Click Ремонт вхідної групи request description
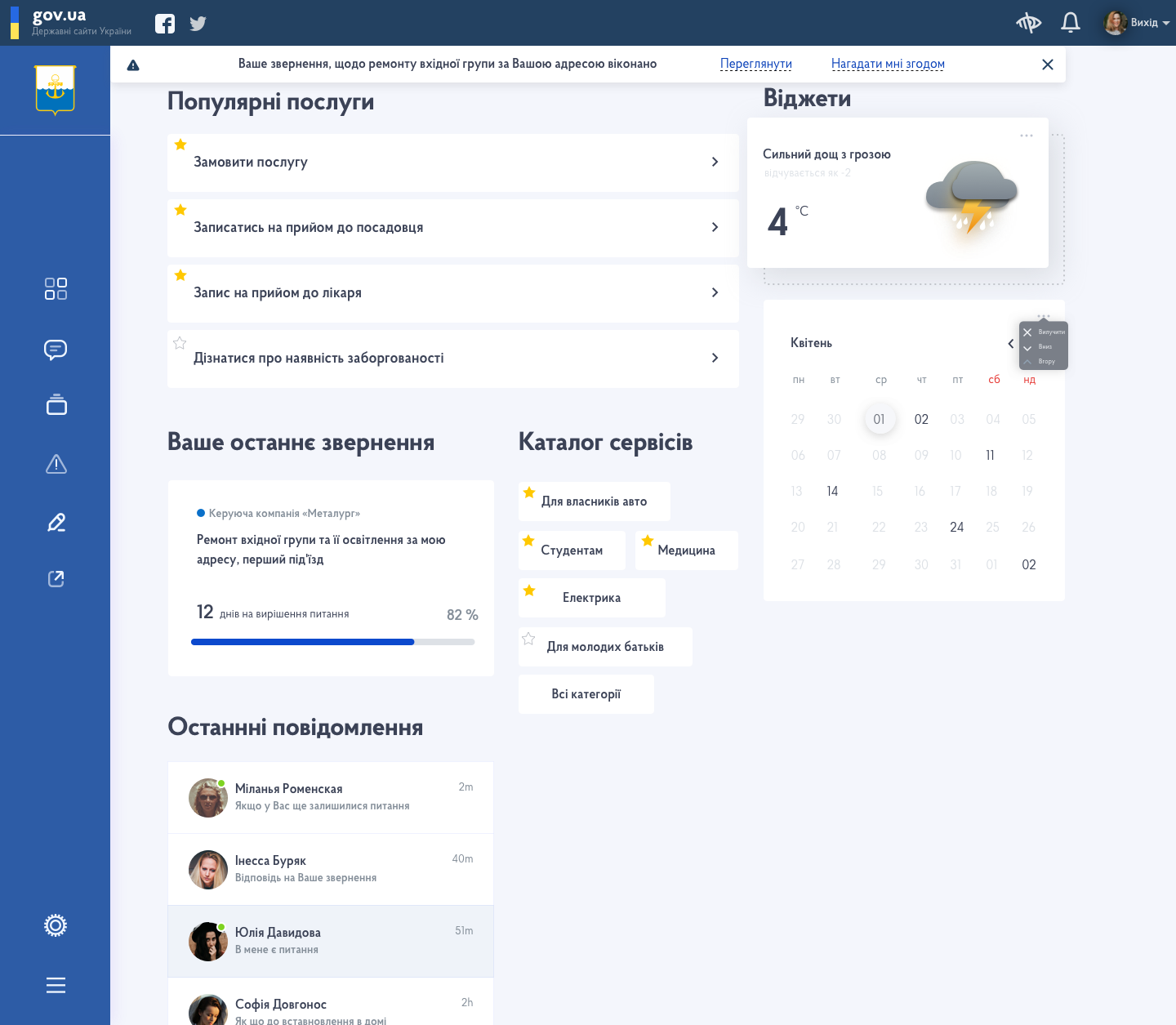Screen dimensions: 1176x1025 [x=321, y=550]
